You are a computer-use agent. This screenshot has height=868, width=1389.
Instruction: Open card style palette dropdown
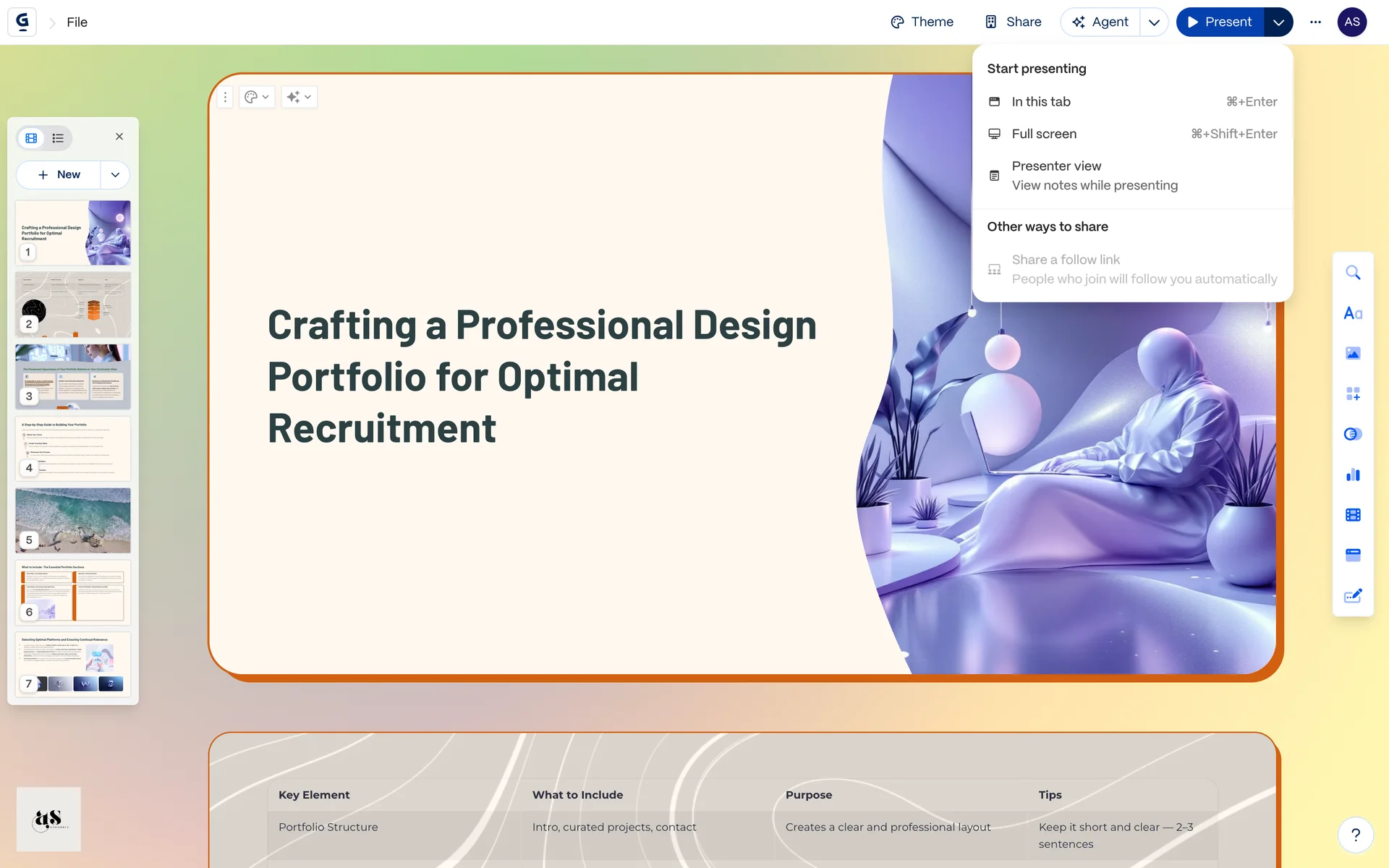(256, 97)
